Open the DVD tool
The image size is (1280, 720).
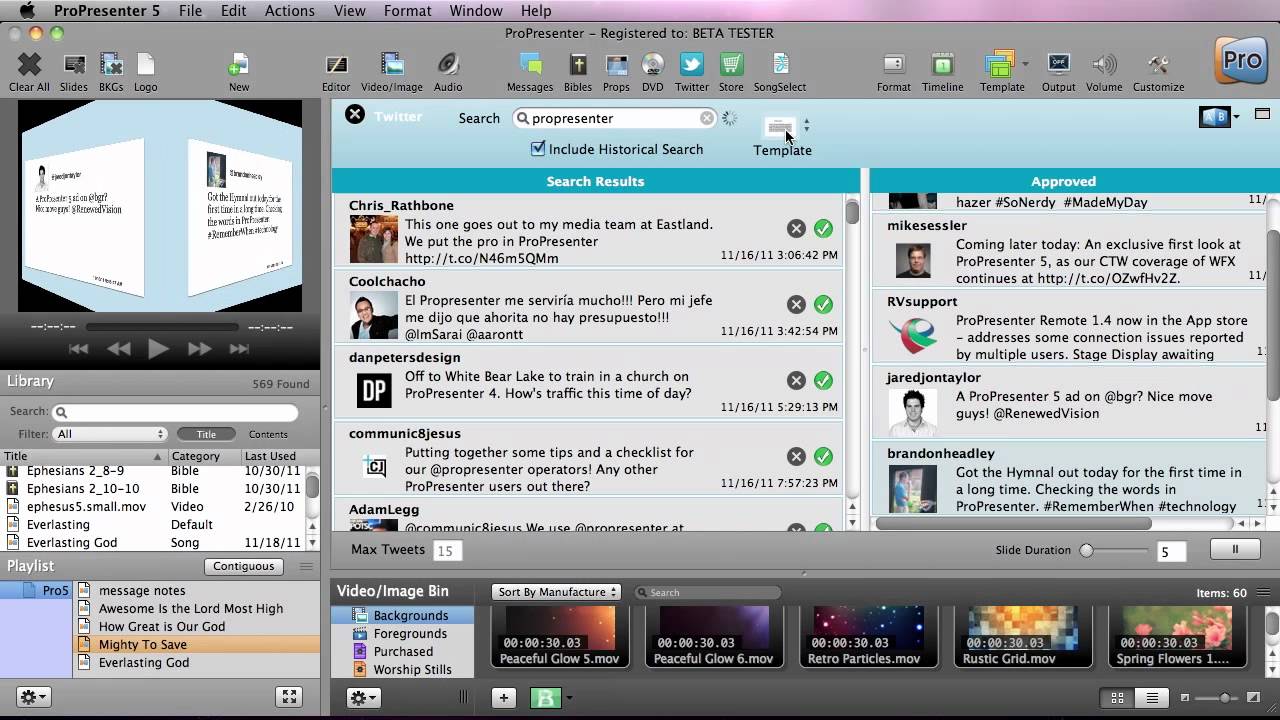[653, 66]
